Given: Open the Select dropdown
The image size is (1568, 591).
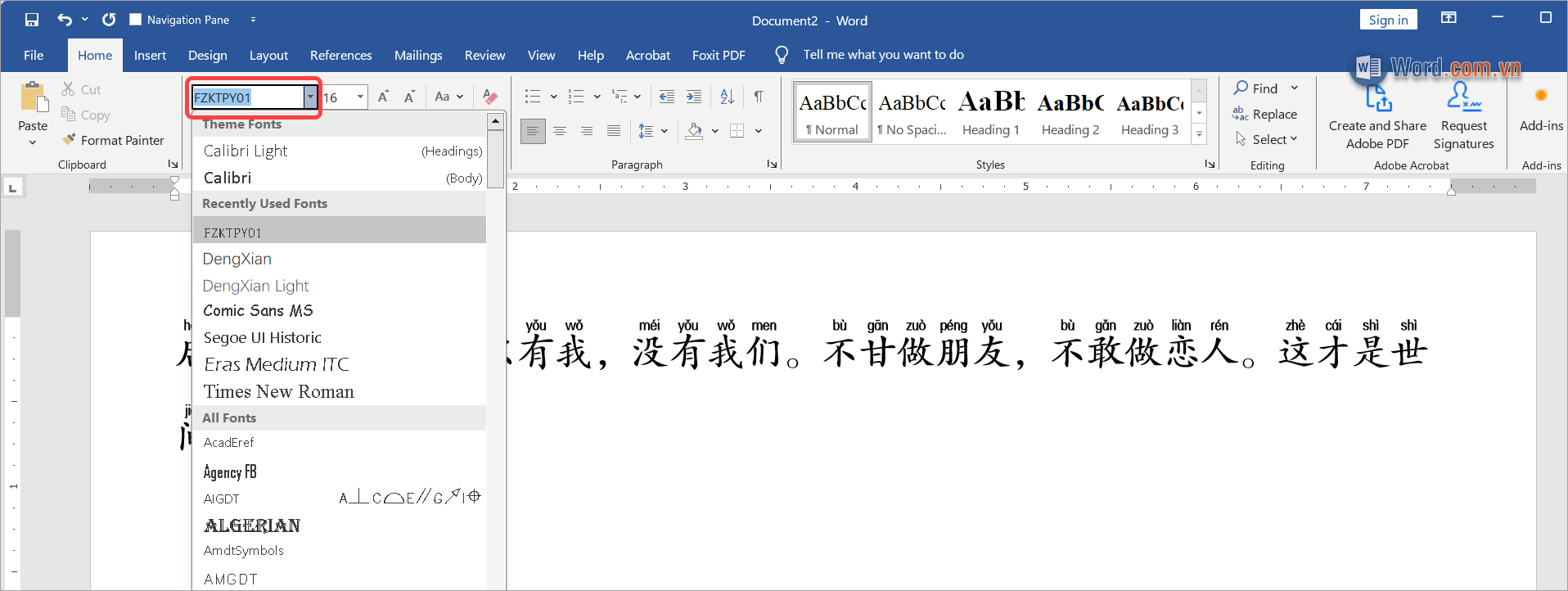Looking at the screenshot, I should pyautogui.click(x=1266, y=140).
